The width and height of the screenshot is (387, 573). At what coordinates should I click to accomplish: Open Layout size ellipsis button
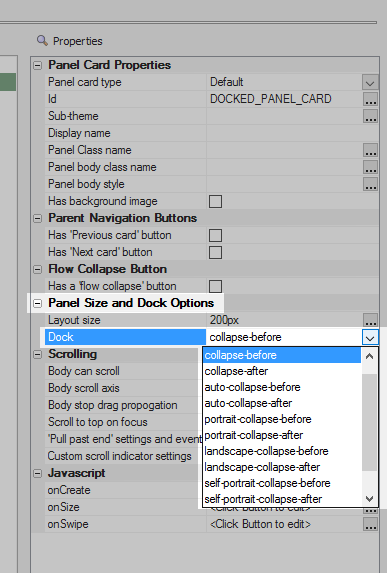click(x=370, y=320)
